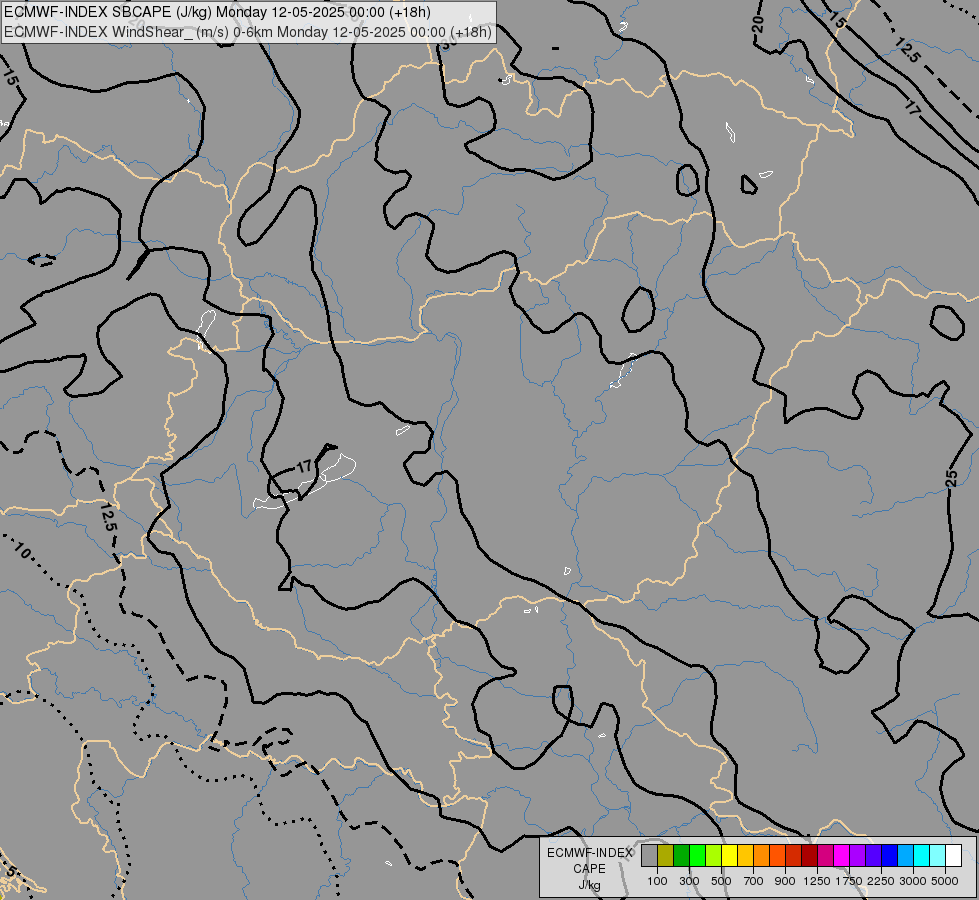This screenshot has width=979, height=900.
Task: Click the legend label '2250'
Action: 881,881
